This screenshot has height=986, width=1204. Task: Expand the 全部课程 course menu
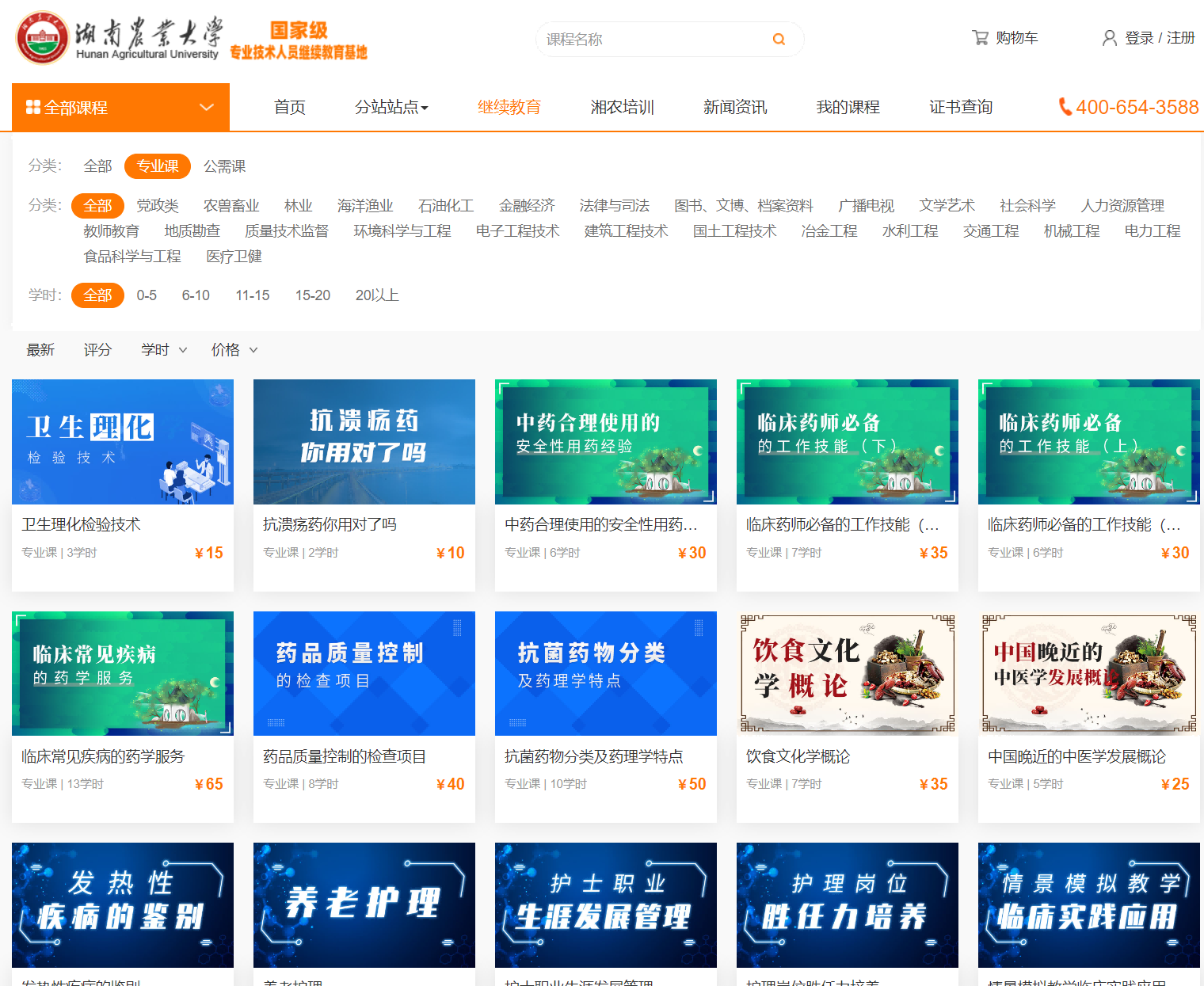(x=120, y=107)
